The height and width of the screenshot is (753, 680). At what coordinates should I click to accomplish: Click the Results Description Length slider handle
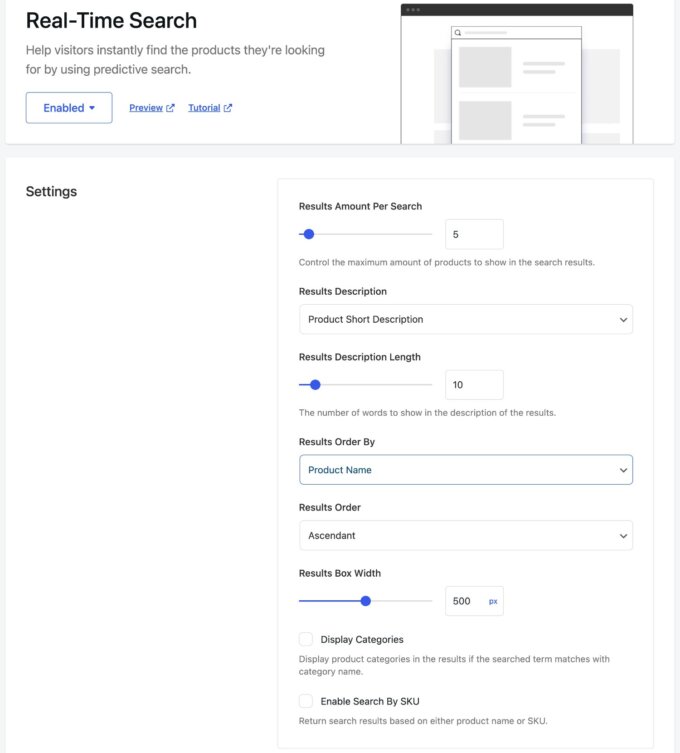[x=315, y=384]
